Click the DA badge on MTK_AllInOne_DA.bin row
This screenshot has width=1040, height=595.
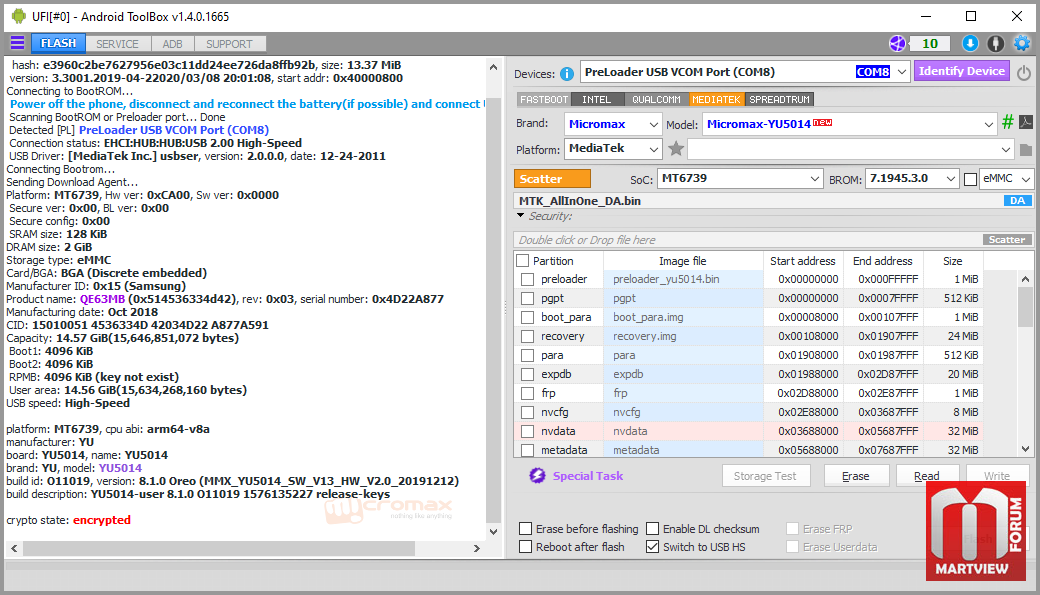point(1017,201)
